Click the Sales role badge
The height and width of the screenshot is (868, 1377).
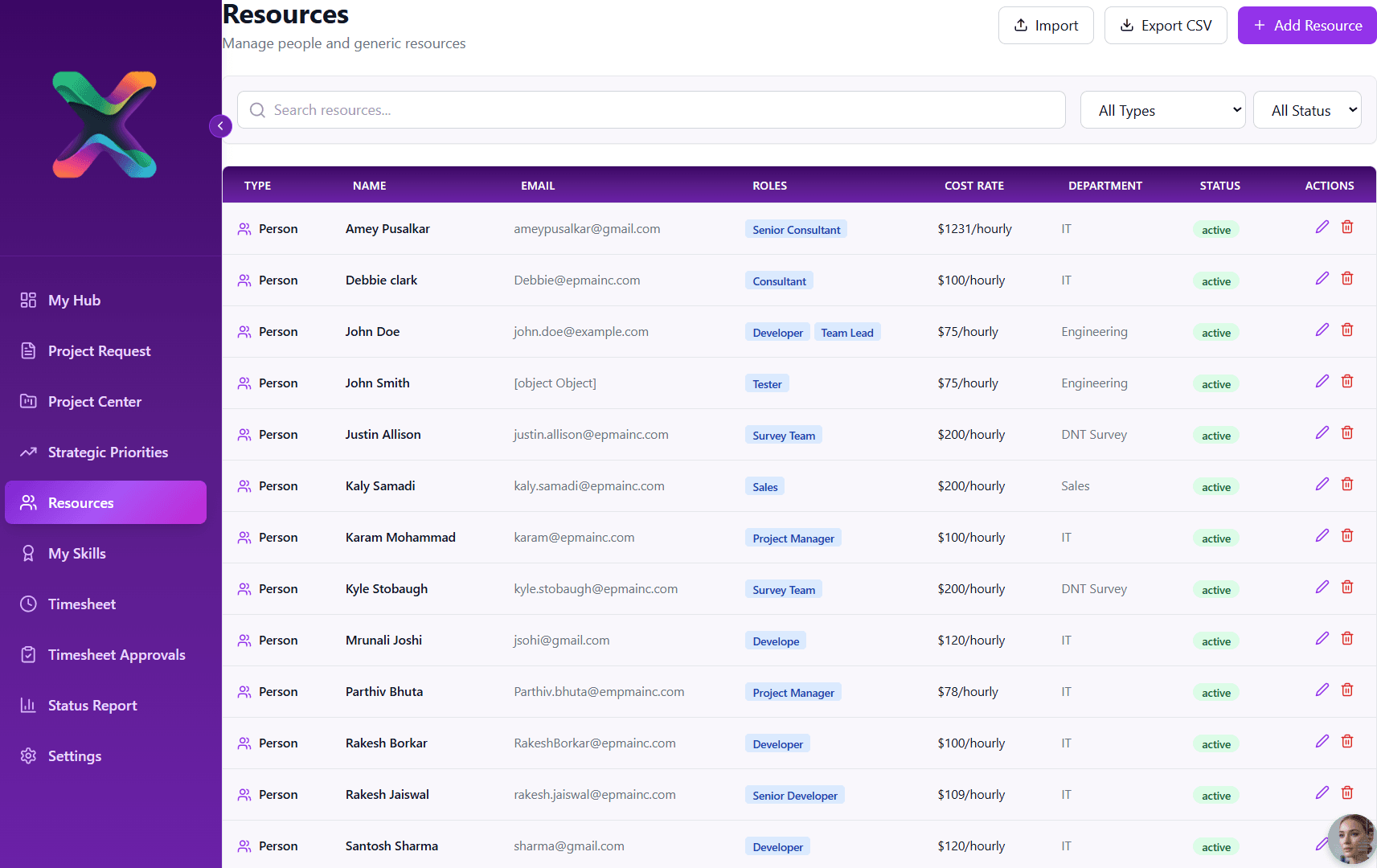click(765, 487)
